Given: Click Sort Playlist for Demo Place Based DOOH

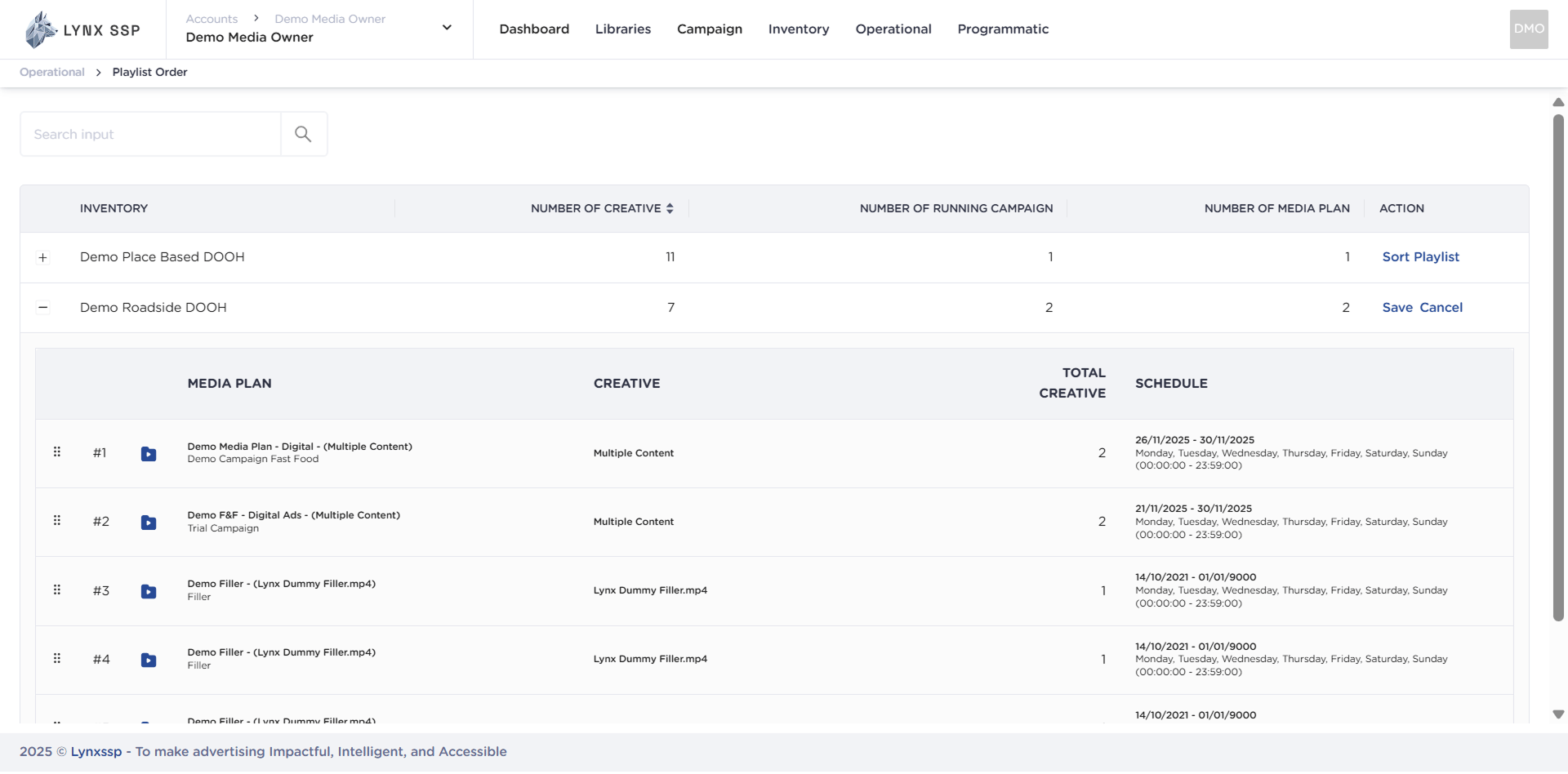Looking at the screenshot, I should (1421, 257).
